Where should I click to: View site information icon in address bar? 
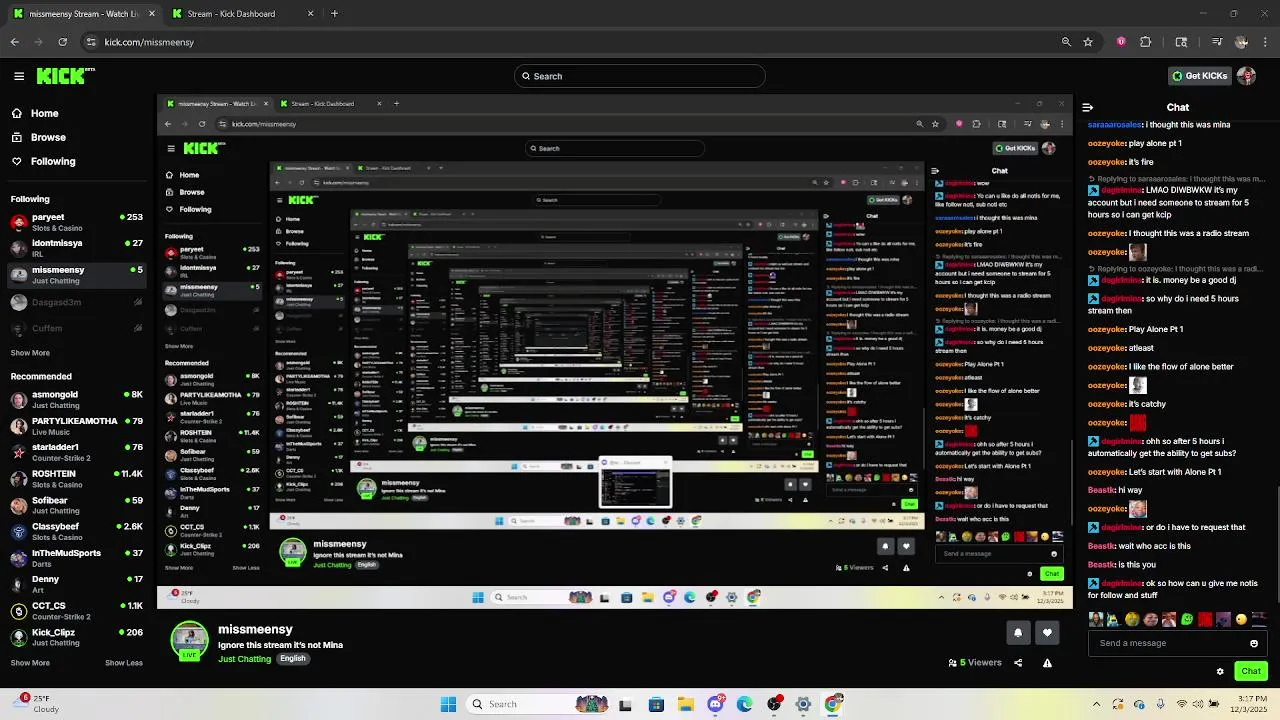(91, 42)
